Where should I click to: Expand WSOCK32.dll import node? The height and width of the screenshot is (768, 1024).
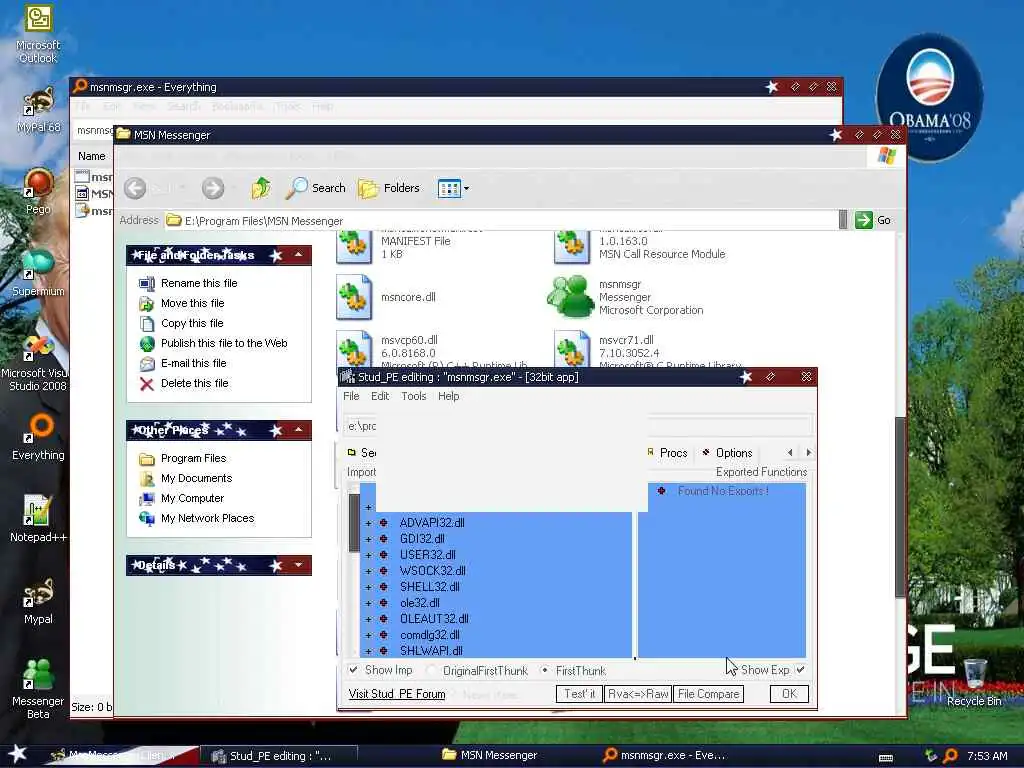368,571
